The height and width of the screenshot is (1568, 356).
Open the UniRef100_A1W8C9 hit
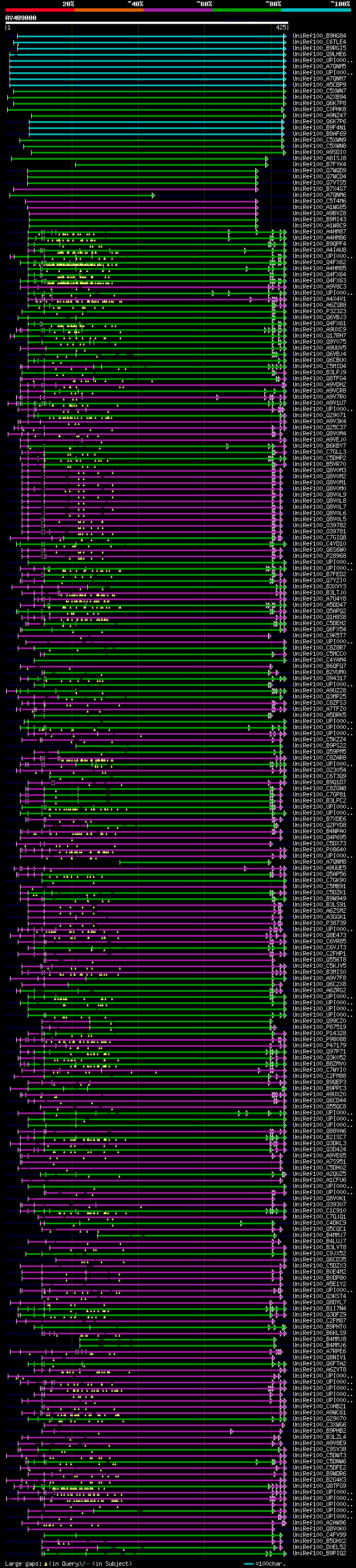(x=319, y=225)
